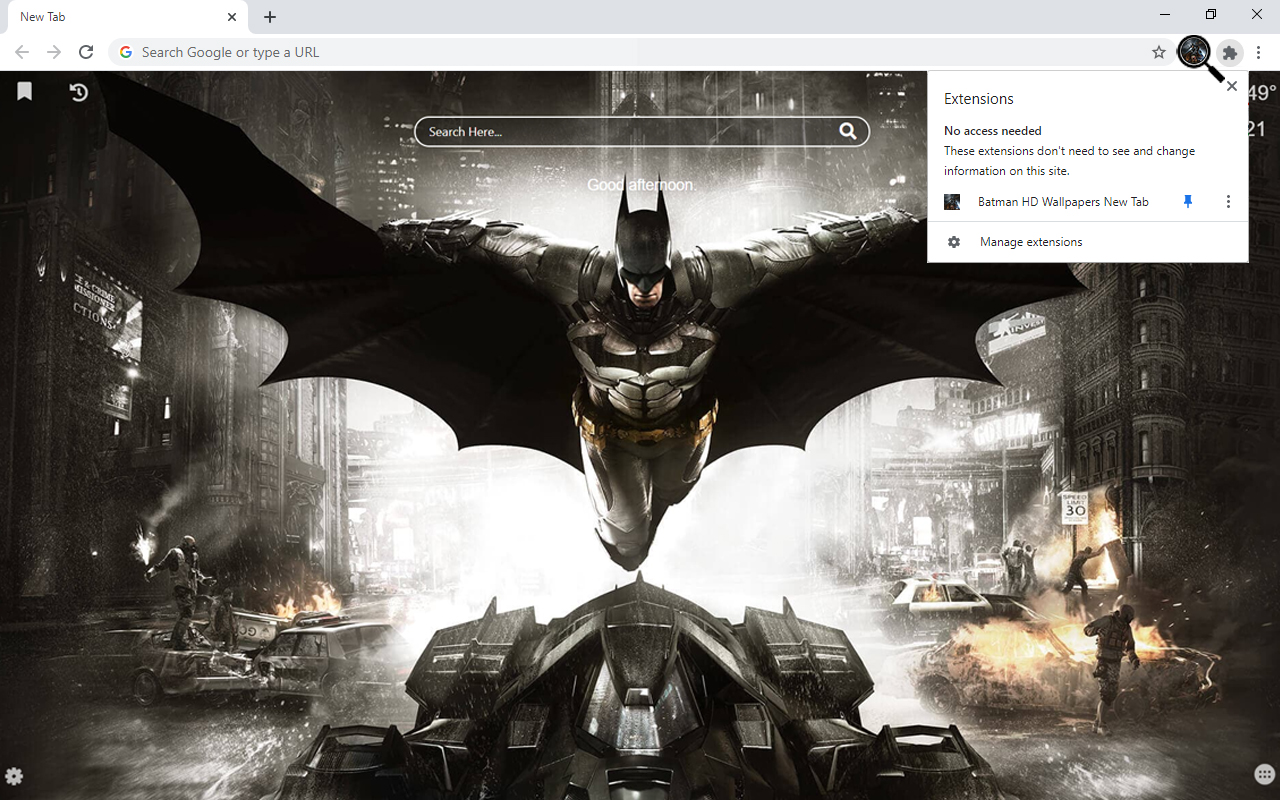This screenshot has width=1280, height=800.
Task: Open Chrome's three-dot menu
Action: (x=1259, y=52)
